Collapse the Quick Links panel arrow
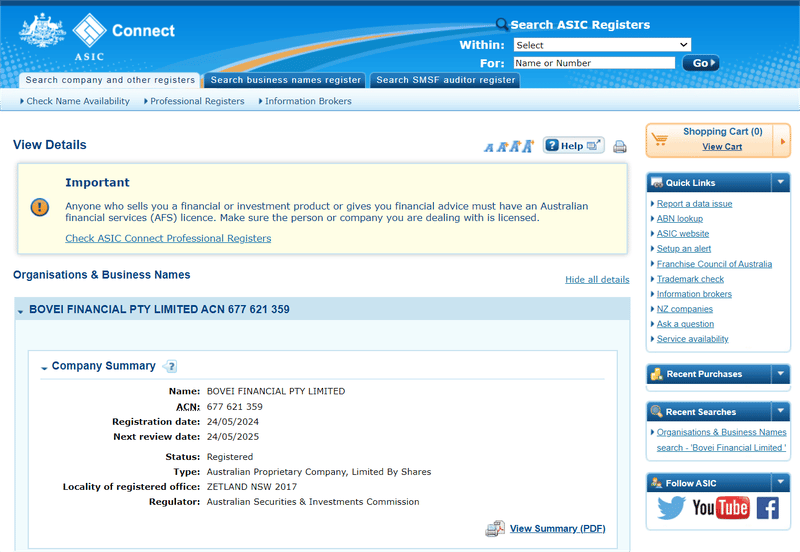This screenshot has height=552, width=800. tap(780, 182)
